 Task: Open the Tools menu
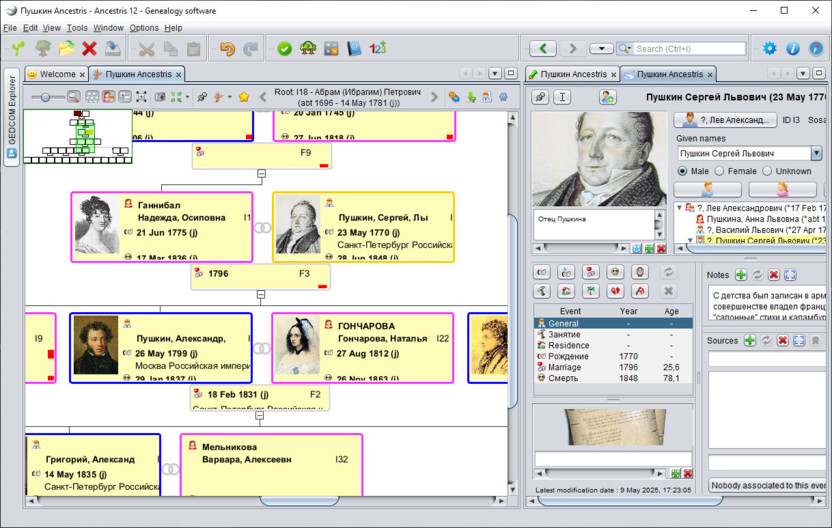(x=77, y=28)
